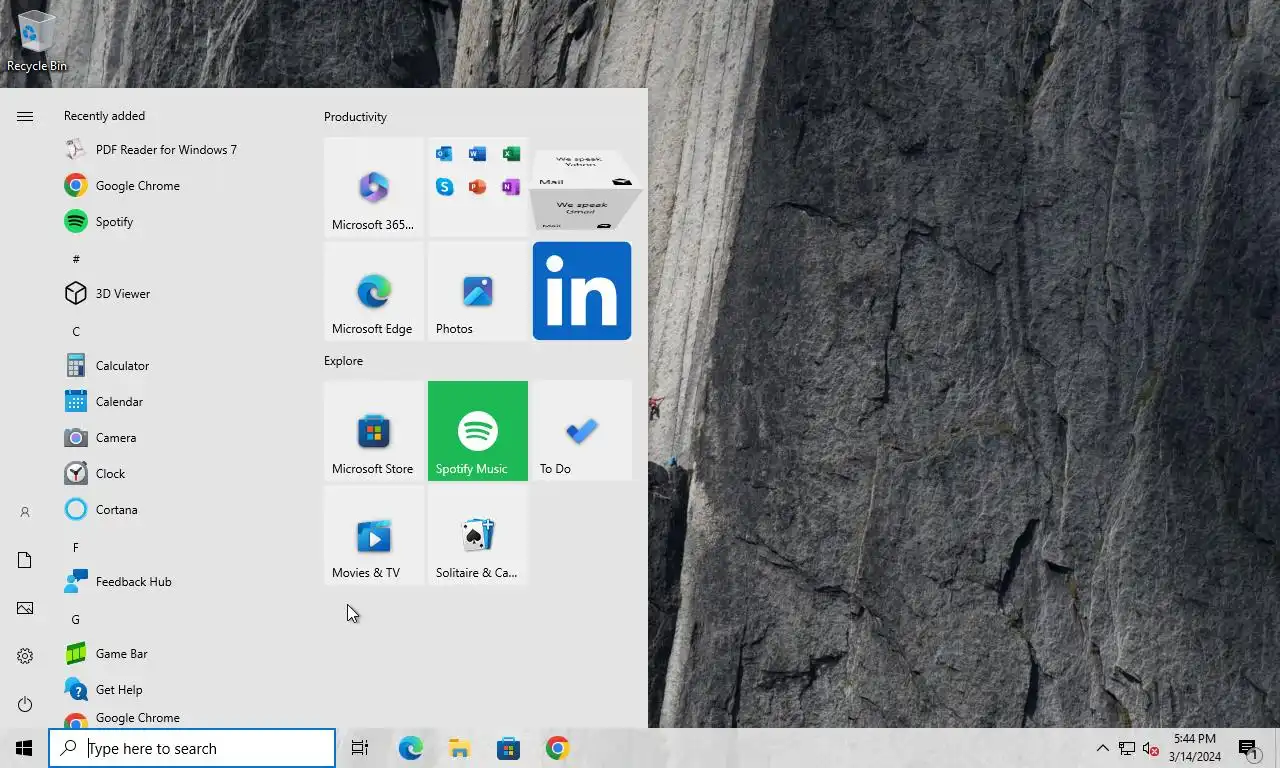
Task: Open Settings gear in Start sidebar
Action: tap(25, 656)
